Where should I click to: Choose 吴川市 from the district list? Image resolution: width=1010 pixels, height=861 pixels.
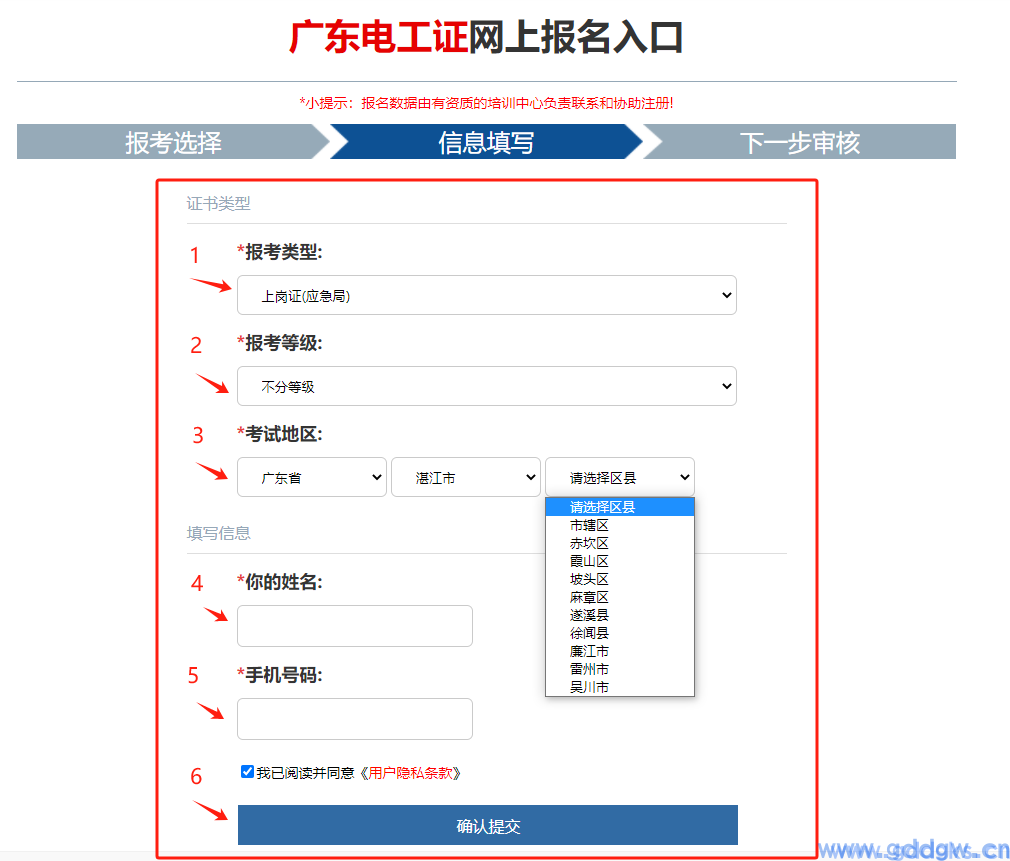(x=620, y=687)
